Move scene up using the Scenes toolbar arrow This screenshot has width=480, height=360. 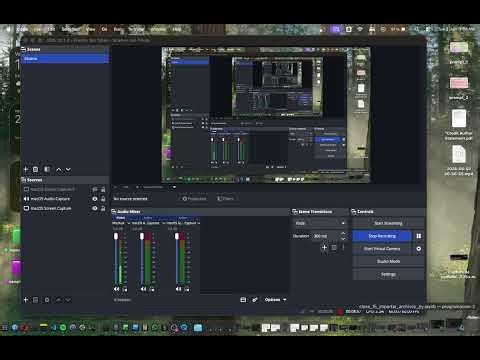click(x=59, y=169)
